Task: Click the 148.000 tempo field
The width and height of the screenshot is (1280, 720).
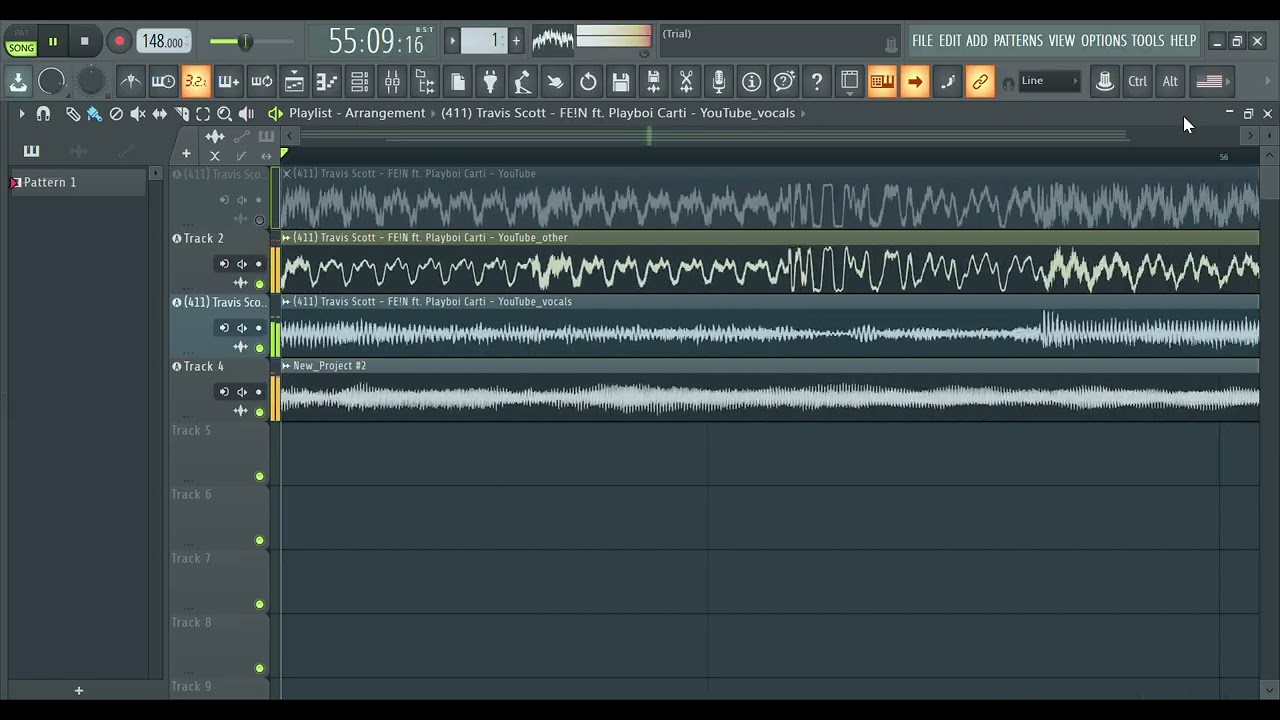Action: (x=163, y=41)
